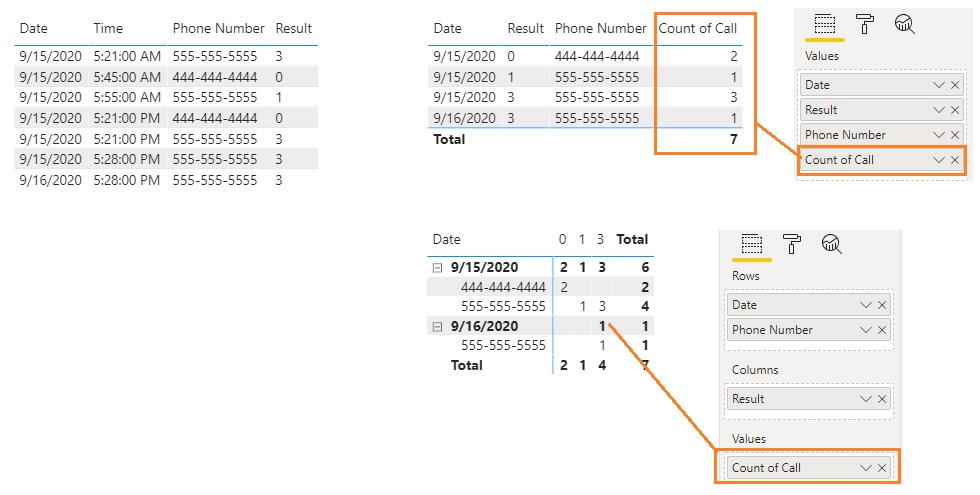Sort summary table by Count of Call header
The height and width of the screenshot is (495, 980).
pos(698,28)
